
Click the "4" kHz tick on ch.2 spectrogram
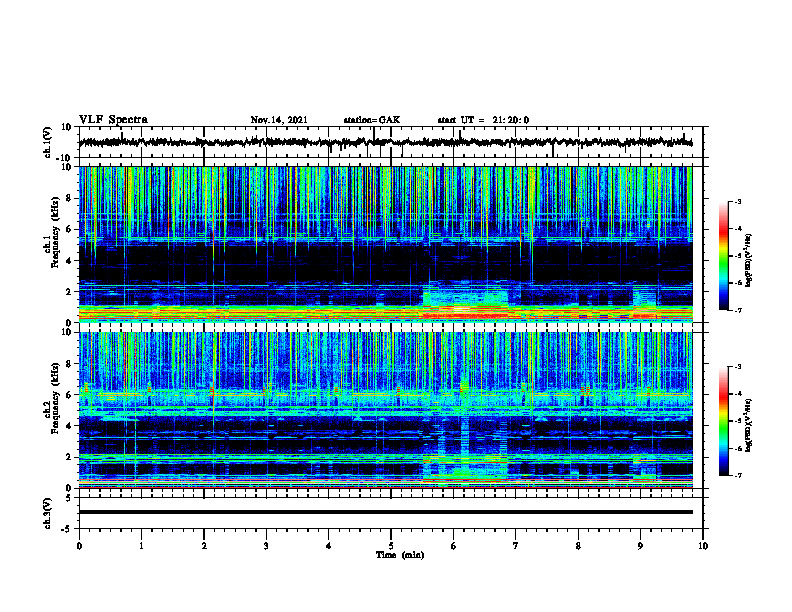point(69,426)
